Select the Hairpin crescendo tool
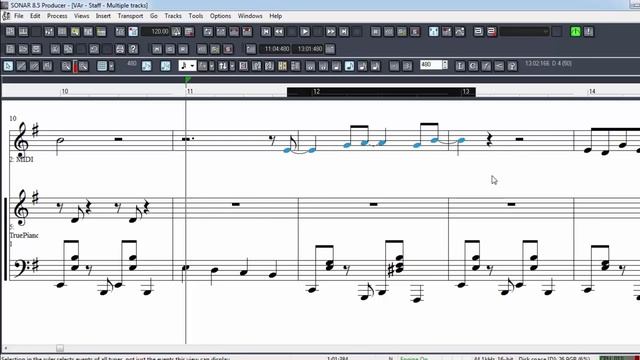640x360 pixels. pyautogui.click(x=499, y=66)
